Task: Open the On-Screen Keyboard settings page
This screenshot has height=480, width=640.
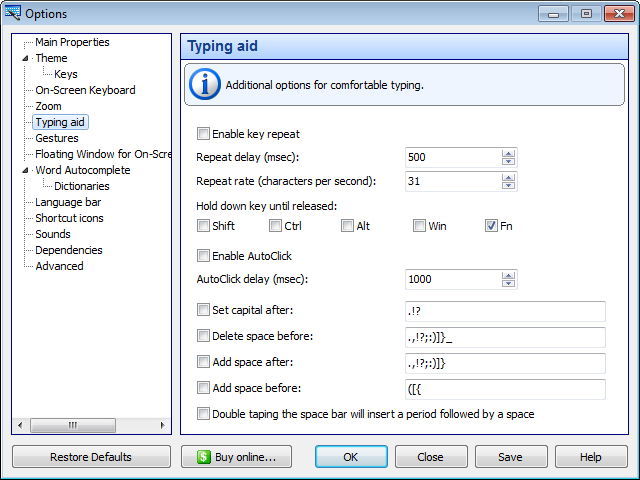Action: (85, 90)
